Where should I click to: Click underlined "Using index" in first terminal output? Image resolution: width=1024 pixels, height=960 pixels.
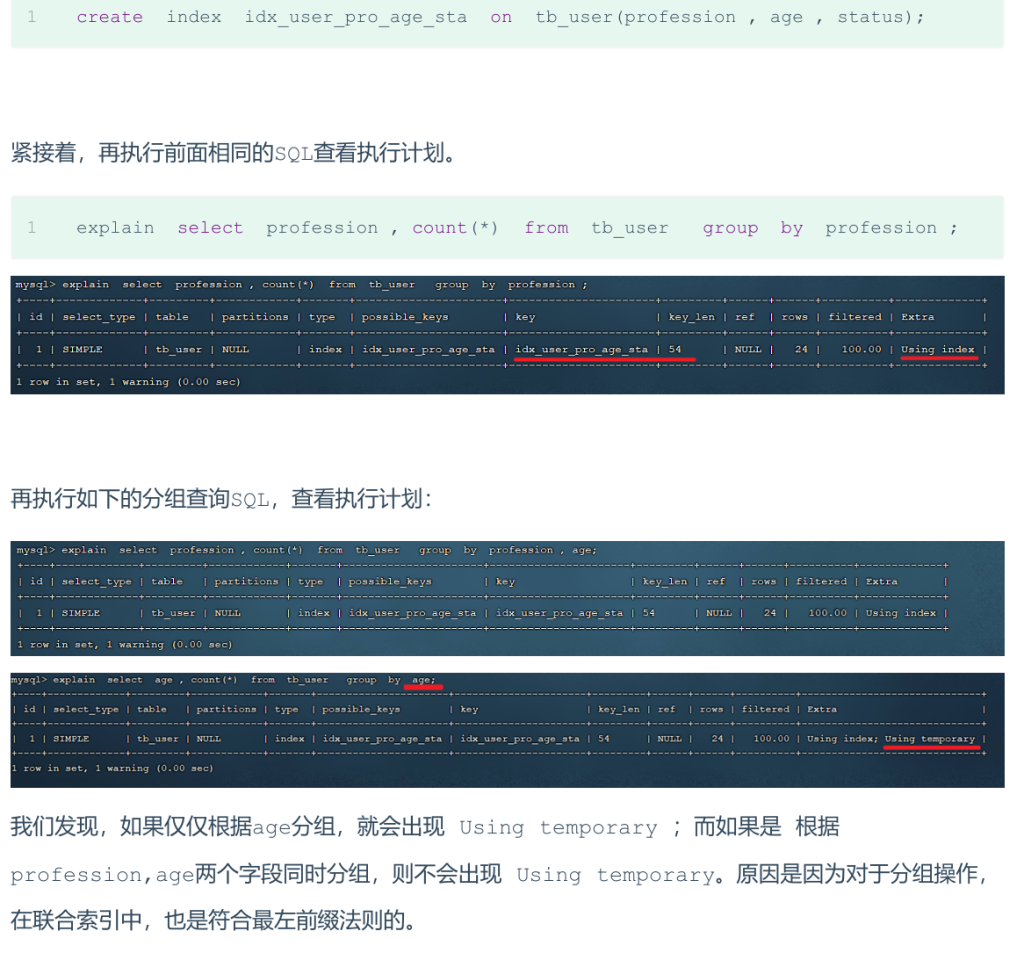click(x=937, y=350)
